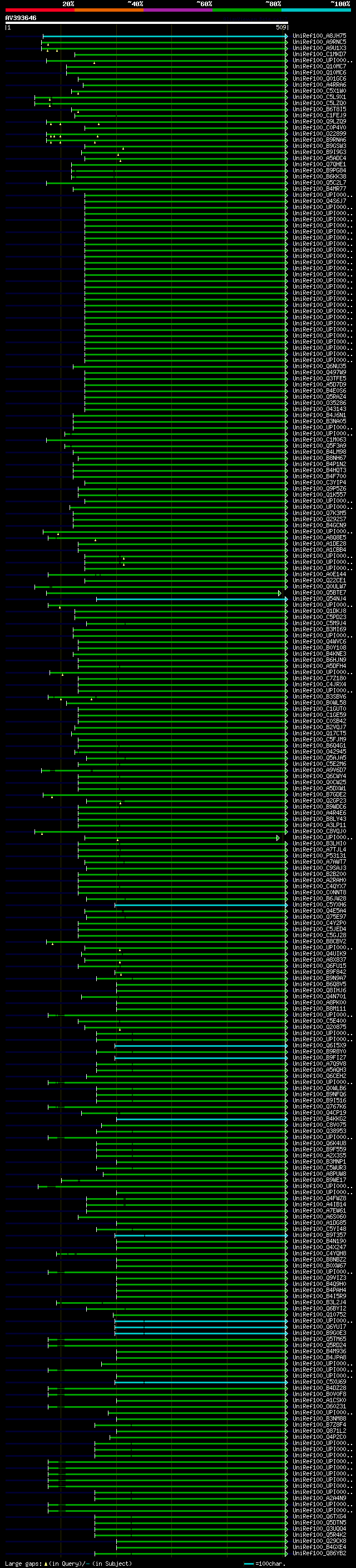Select hit label UniRef100_Q01GC6

tap(319, 78)
